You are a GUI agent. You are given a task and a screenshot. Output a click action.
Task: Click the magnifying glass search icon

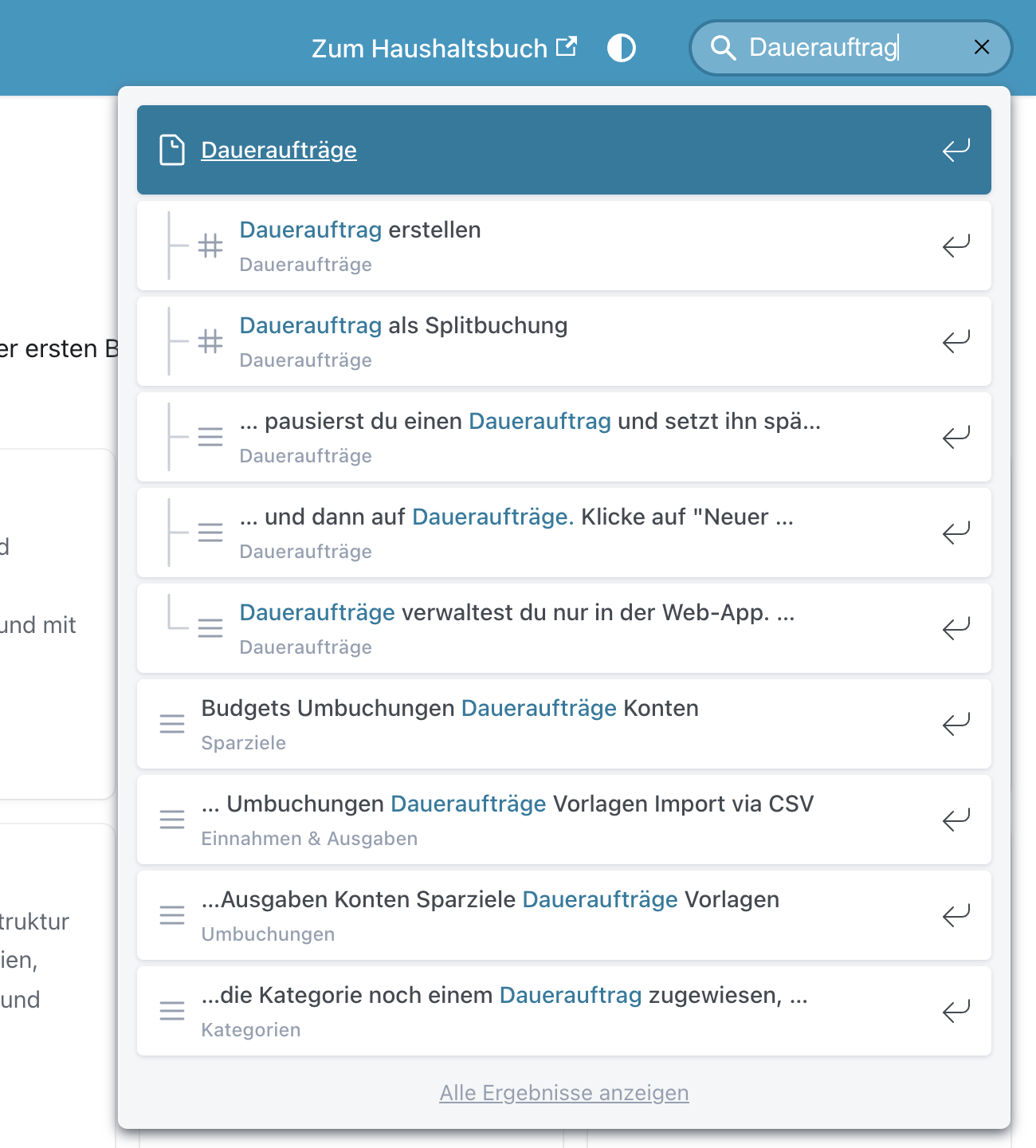pyautogui.click(x=723, y=48)
